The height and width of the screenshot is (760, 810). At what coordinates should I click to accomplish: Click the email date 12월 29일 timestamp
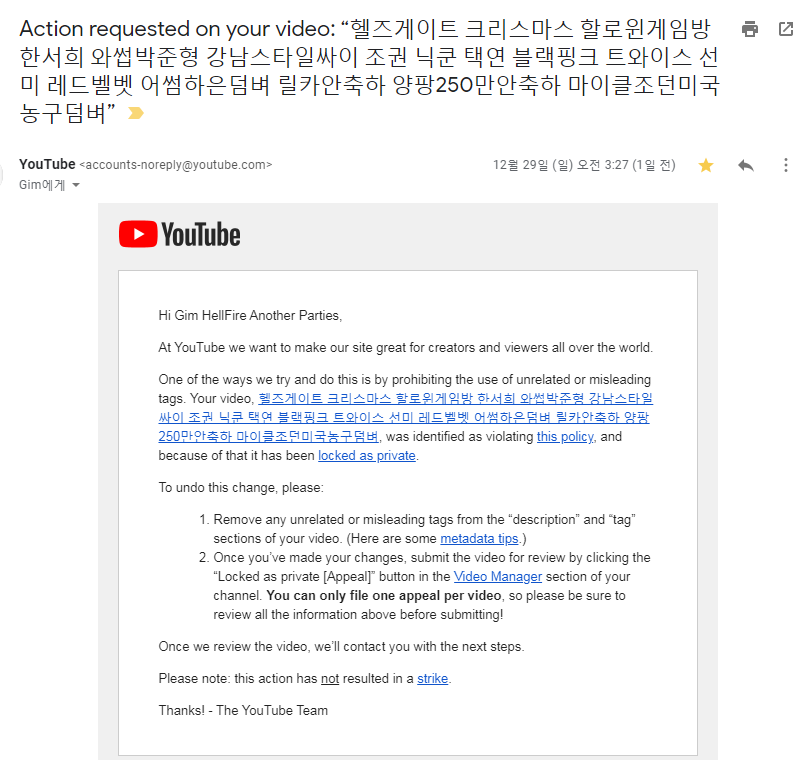coord(584,165)
